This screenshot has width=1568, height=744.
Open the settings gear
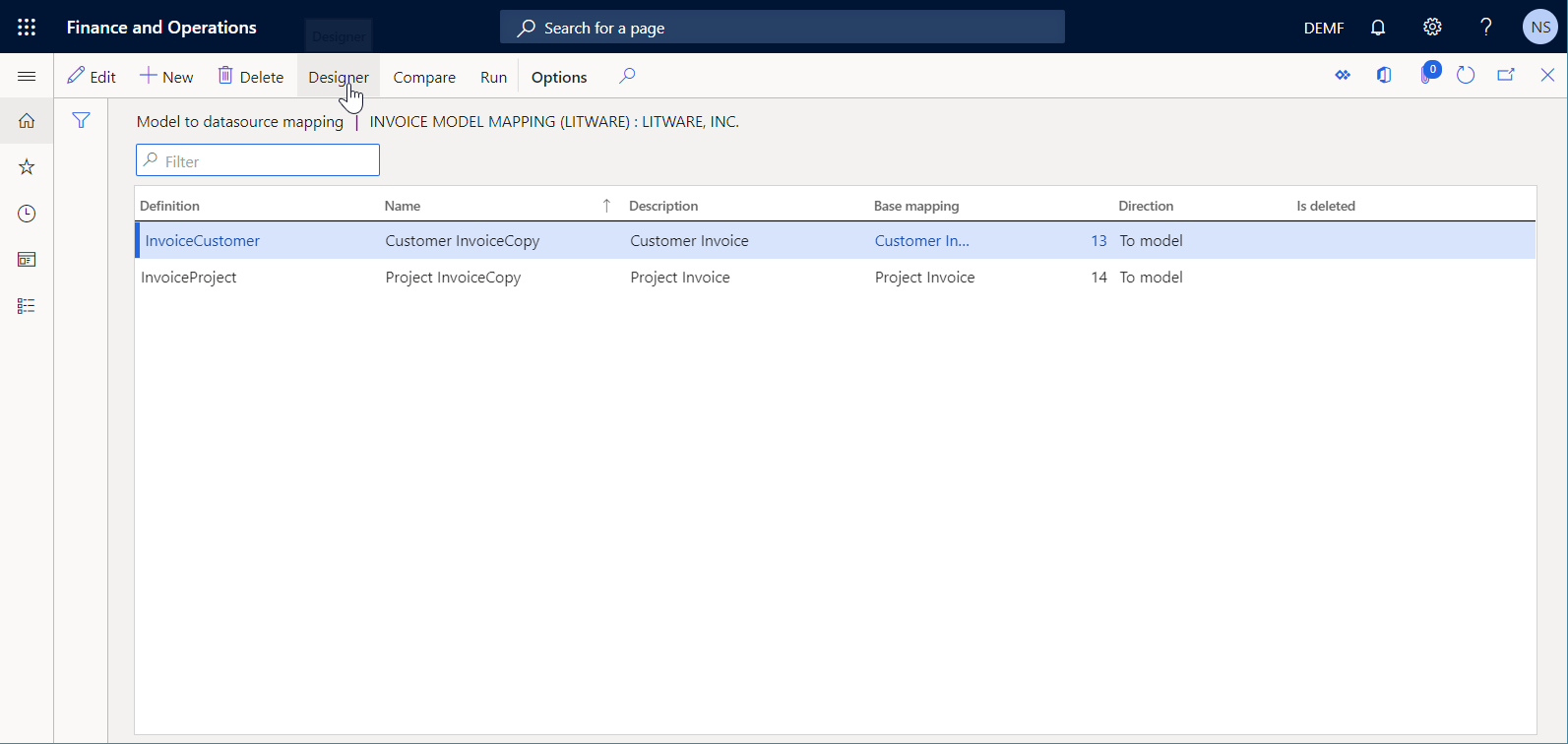1432,28
